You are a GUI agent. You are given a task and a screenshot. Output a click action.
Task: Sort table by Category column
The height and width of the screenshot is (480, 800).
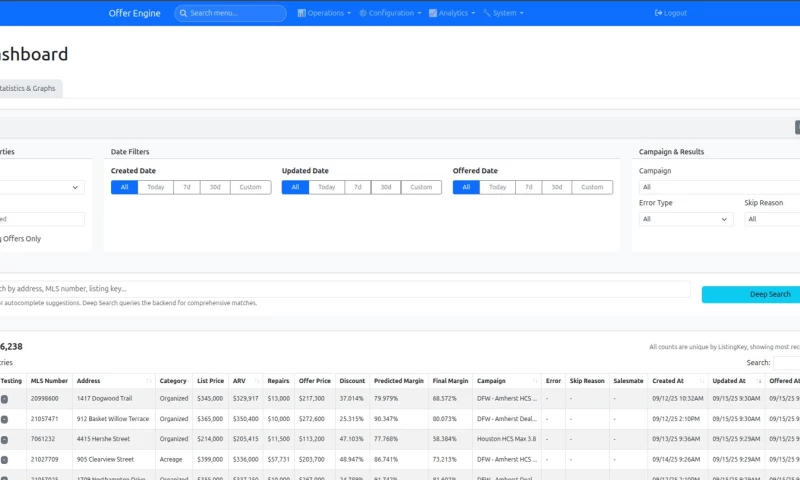pyautogui.click(x=173, y=381)
